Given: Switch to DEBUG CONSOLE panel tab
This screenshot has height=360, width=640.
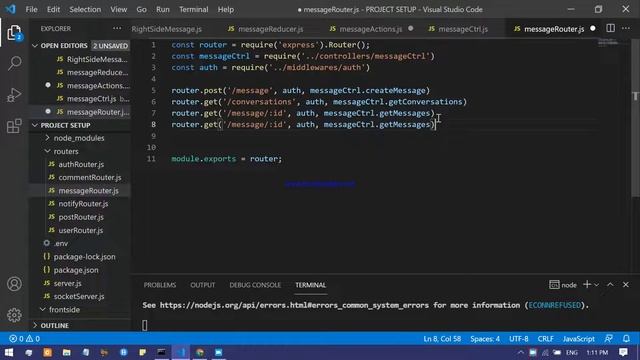Looking at the screenshot, I should pyautogui.click(x=255, y=285).
